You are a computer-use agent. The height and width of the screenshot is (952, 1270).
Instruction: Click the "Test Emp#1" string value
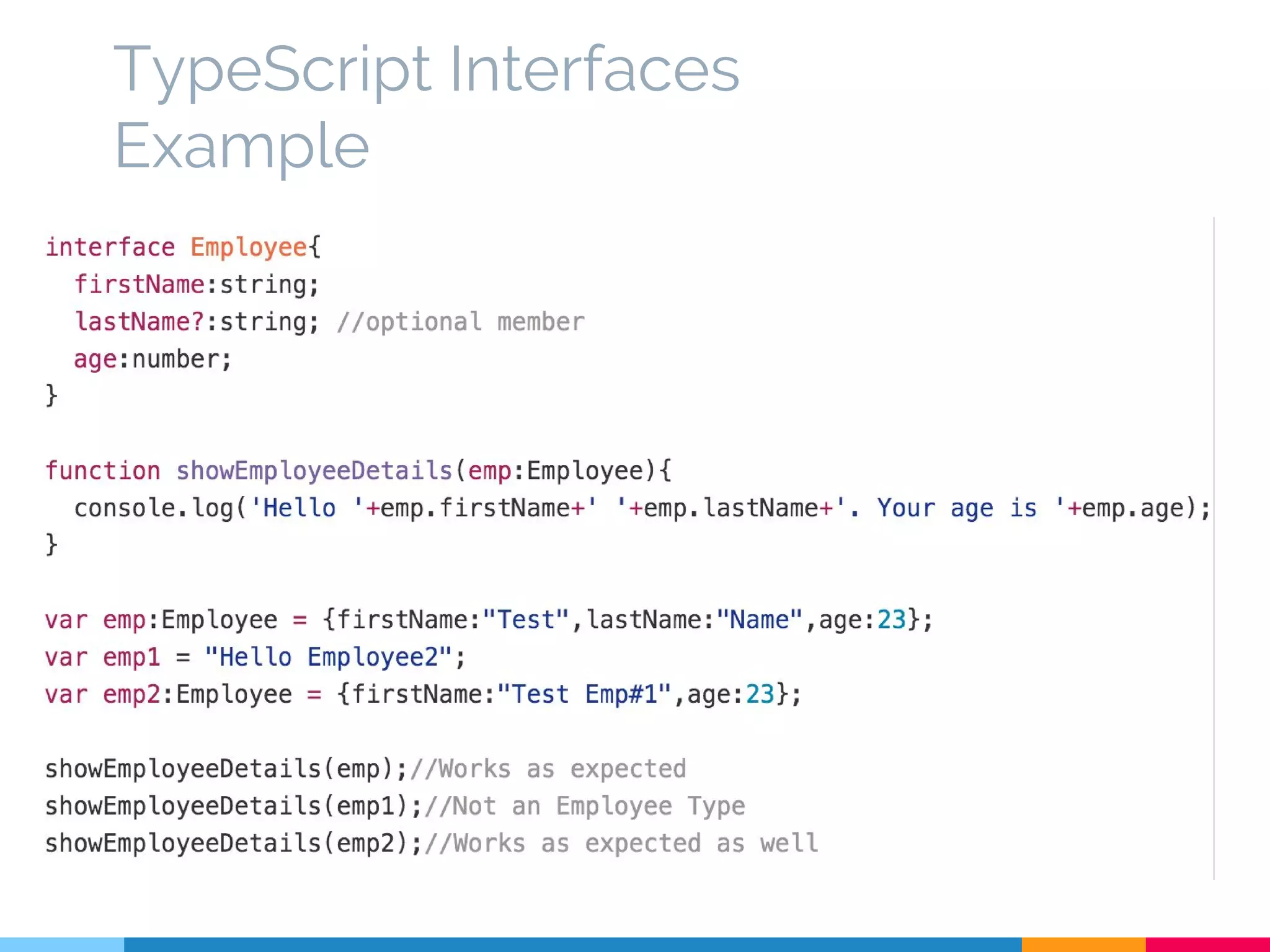coord(584,694)
